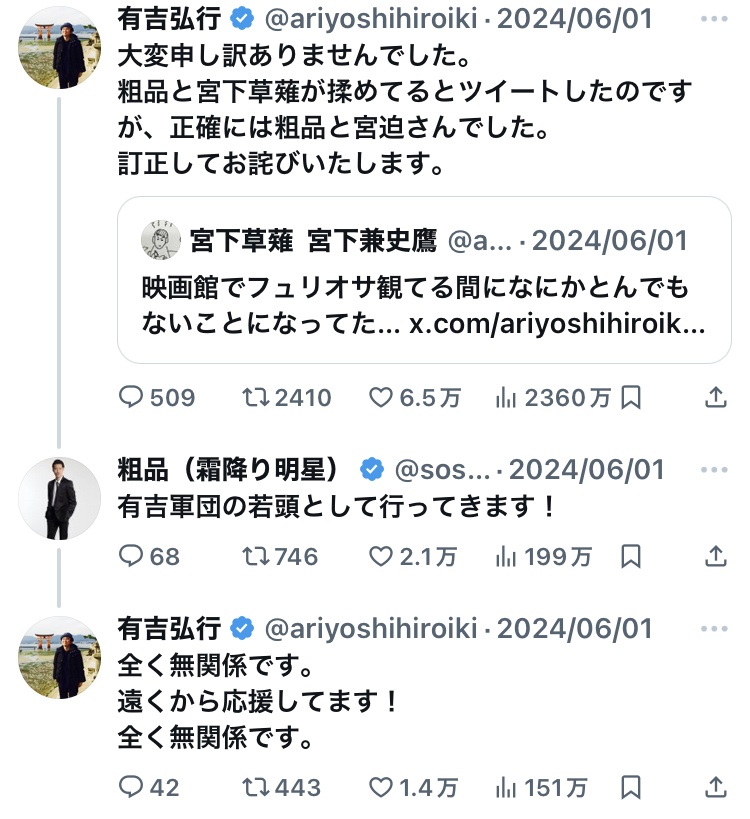Bookmark the last 有吉弘行 tweet
The width and height of the screenshot is (750, 819).
(x=631, y=788)
